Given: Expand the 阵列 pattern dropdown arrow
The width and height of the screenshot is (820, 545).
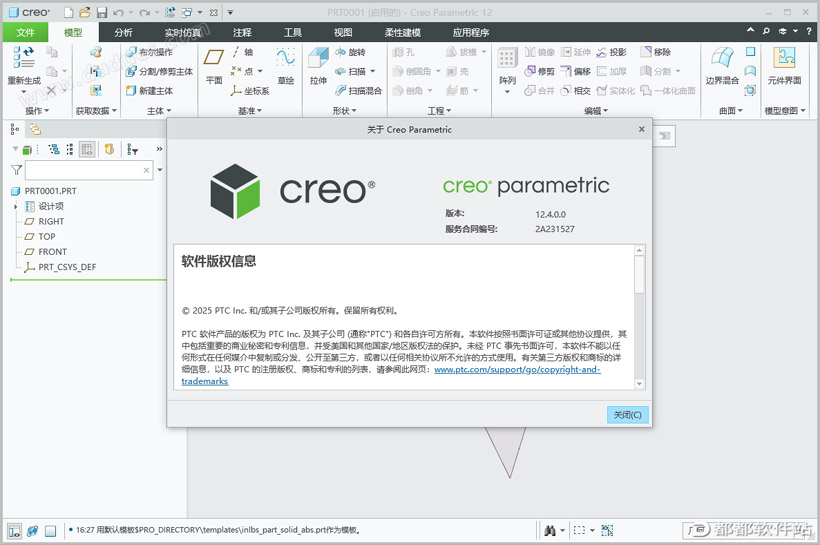Looking at the screenshot, I should point(507,92).
